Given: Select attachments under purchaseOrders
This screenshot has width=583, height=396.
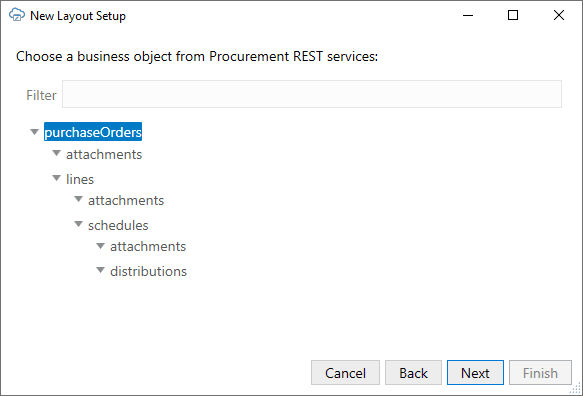Looking at the screenshot, I should point(104,154).
